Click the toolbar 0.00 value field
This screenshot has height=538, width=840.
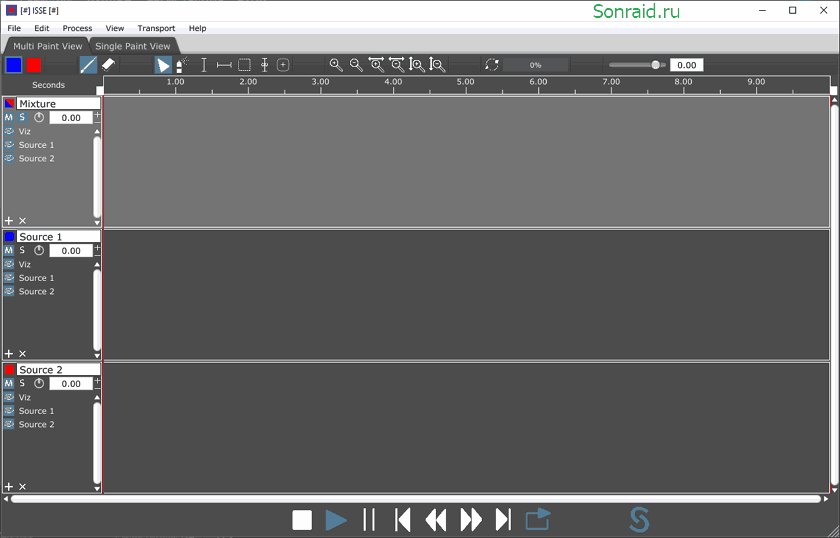pos(686,65)
